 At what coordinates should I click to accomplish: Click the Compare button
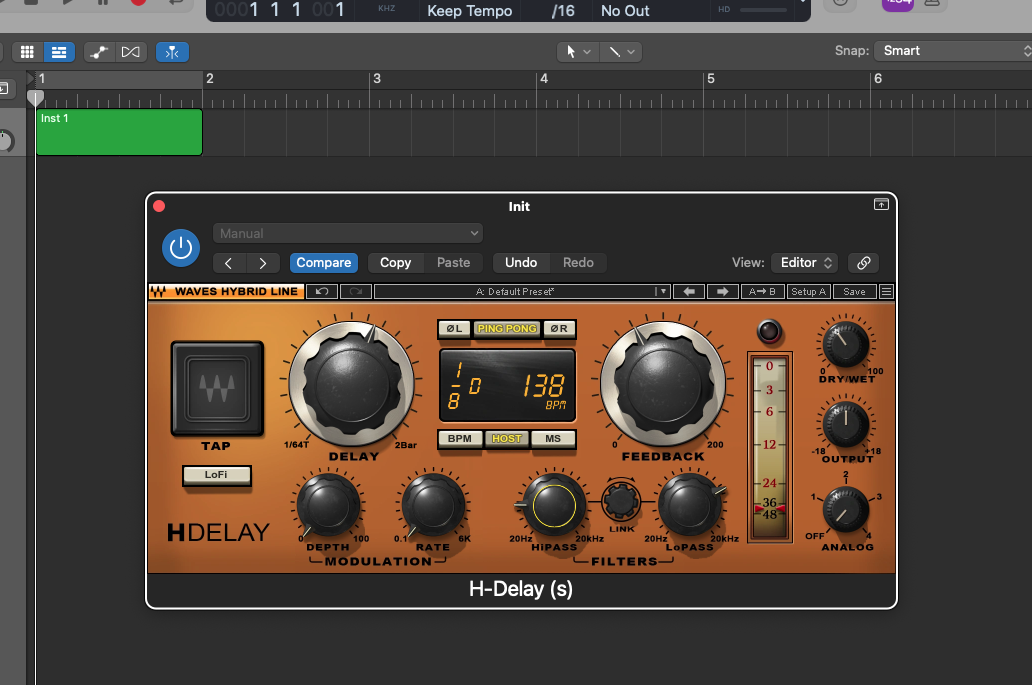pyautogui.click(x=324, y=263)
